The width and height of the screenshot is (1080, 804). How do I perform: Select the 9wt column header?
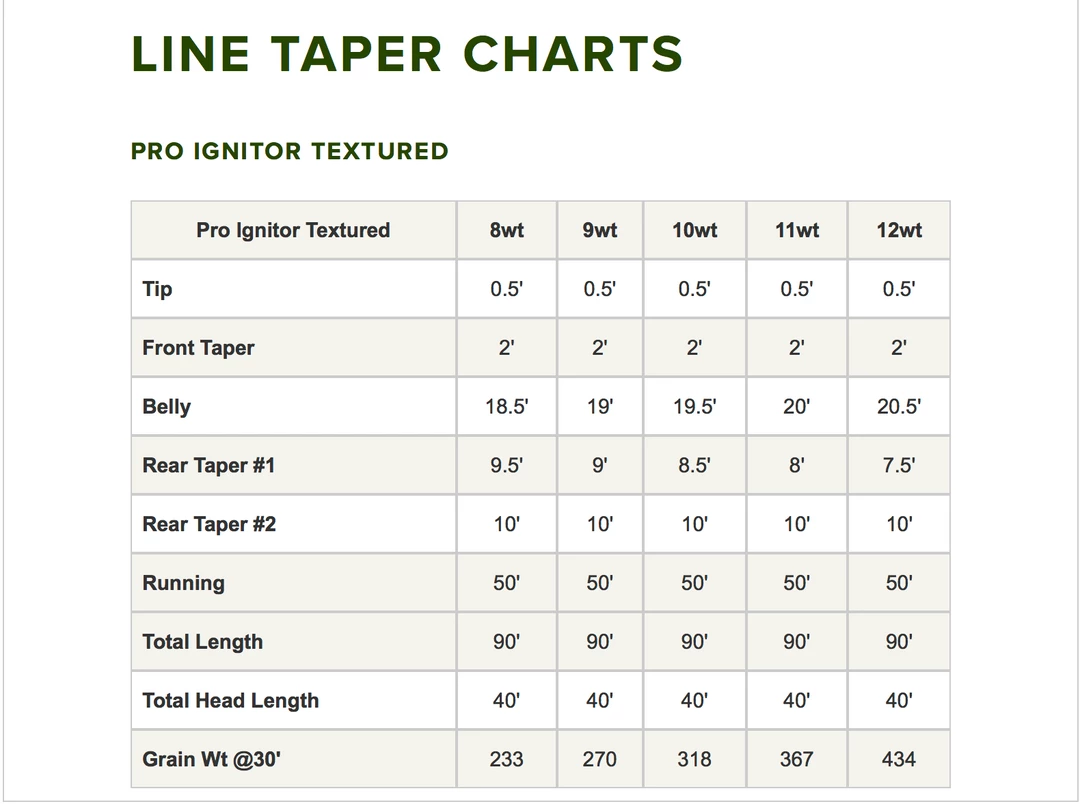pos(600,230)
